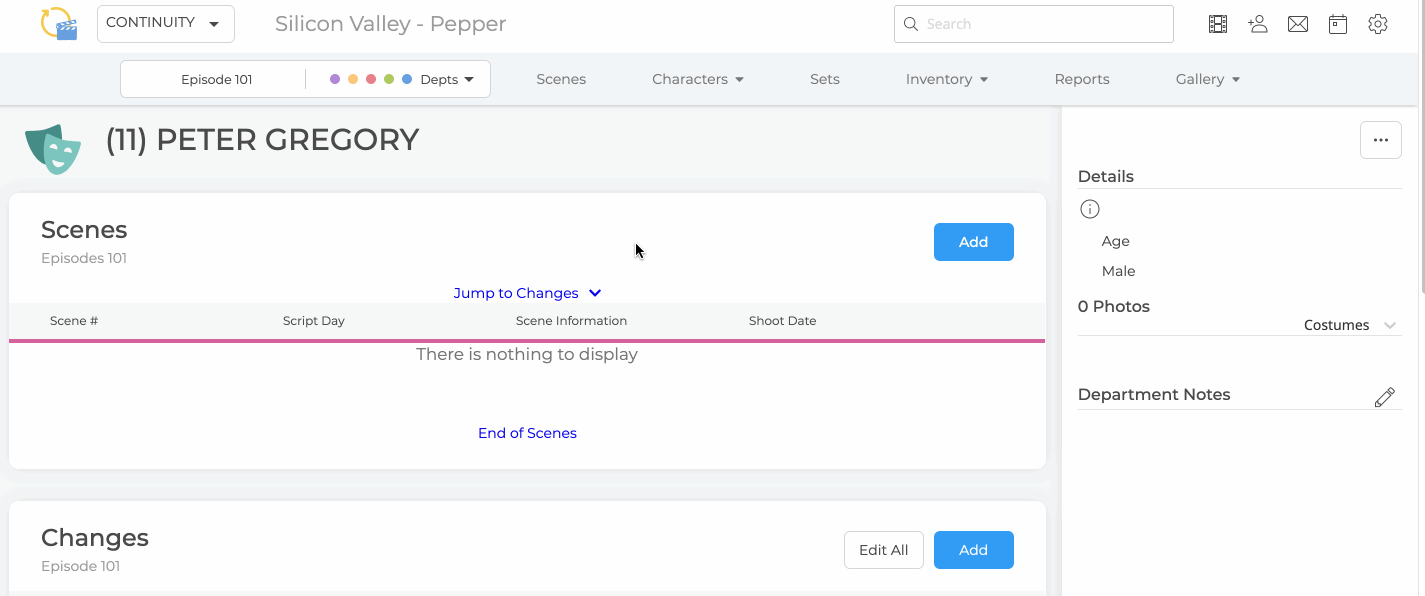This screenshot has height=596, width=1425.
Task: Go to the Reports tab
Action: [1082, 79]
